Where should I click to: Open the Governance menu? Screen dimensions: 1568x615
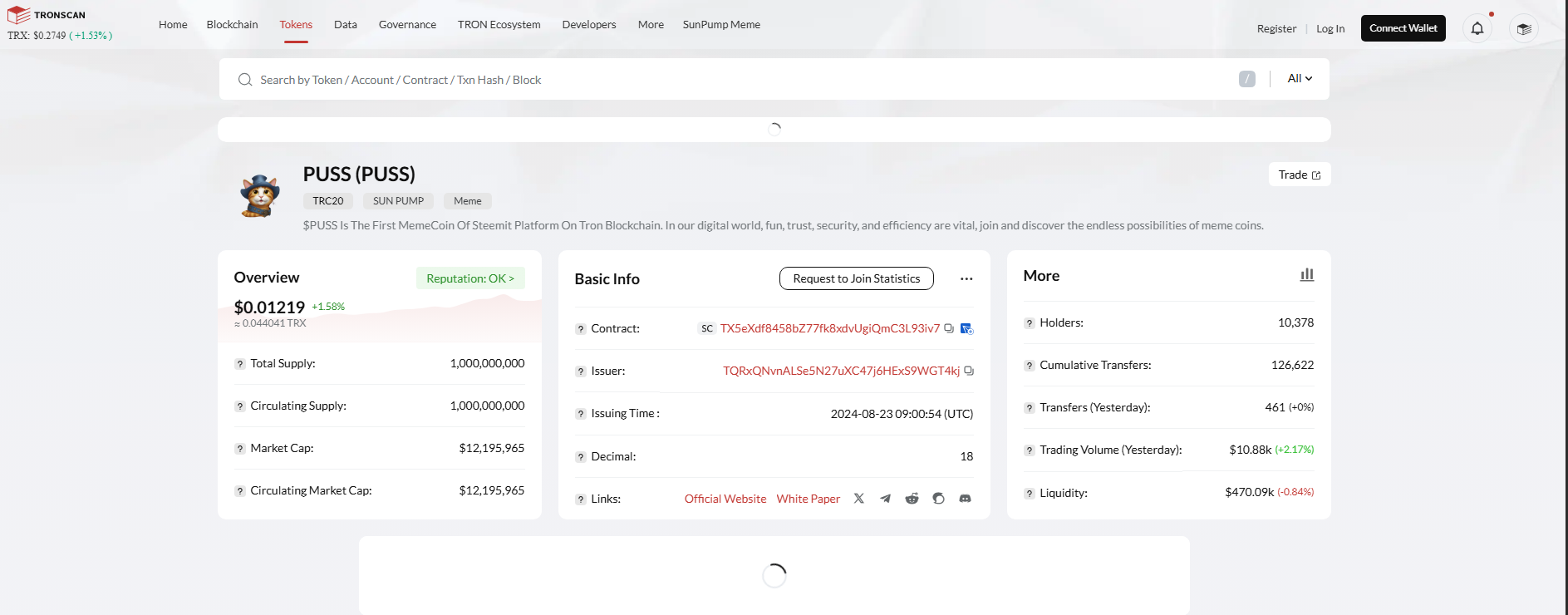pyautogui.click(x=407, y=24)
